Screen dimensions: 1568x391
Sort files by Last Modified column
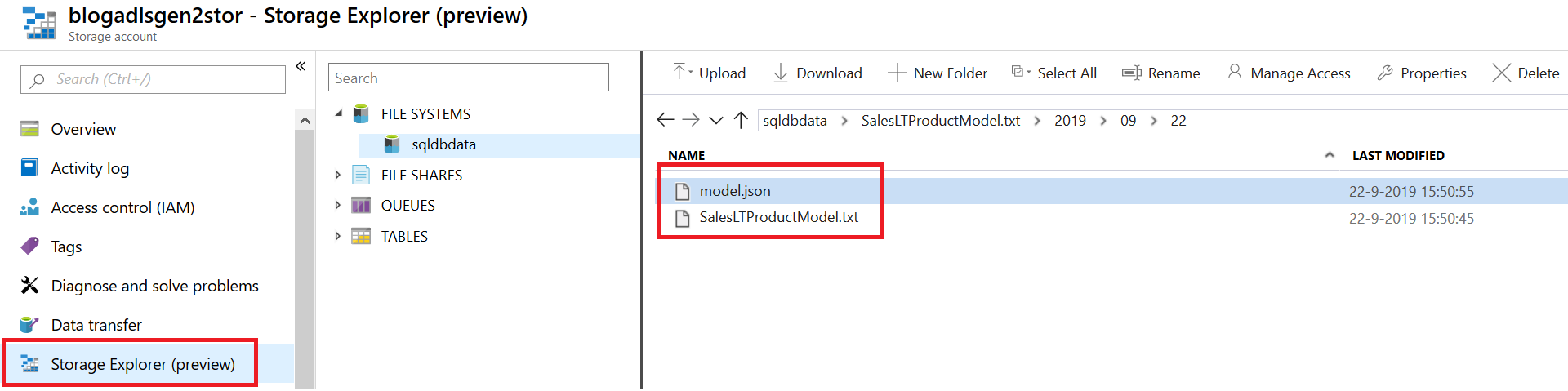coord(1398,155)
